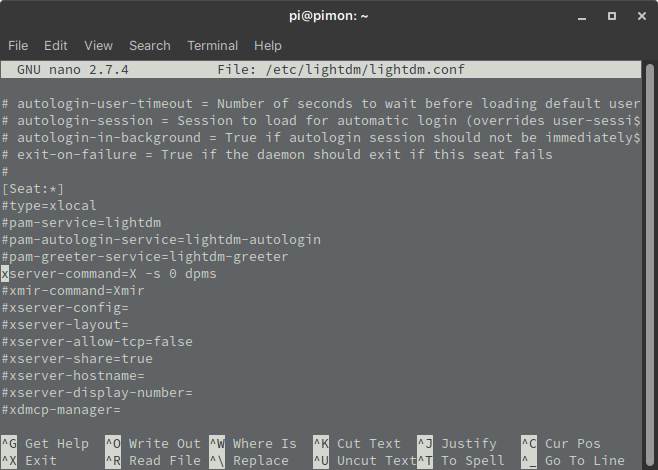Click the xserver-command=X -s 0 dpms line
Screen dimensions: 658x470
click(109, 274)
